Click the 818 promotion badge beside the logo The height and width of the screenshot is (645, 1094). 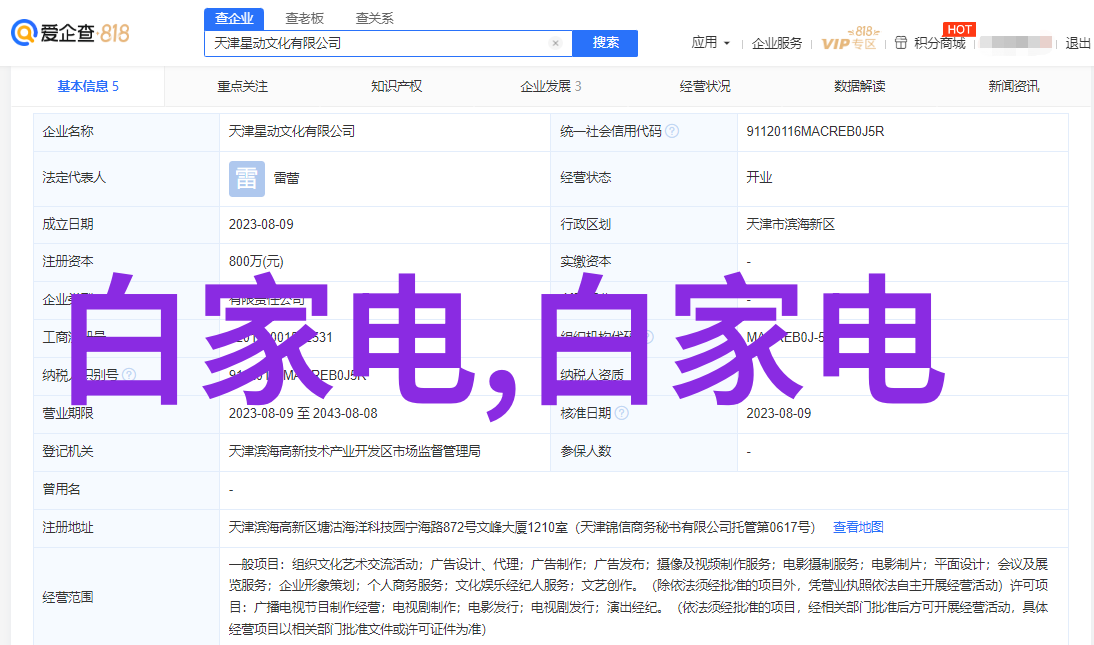(114, 33)
